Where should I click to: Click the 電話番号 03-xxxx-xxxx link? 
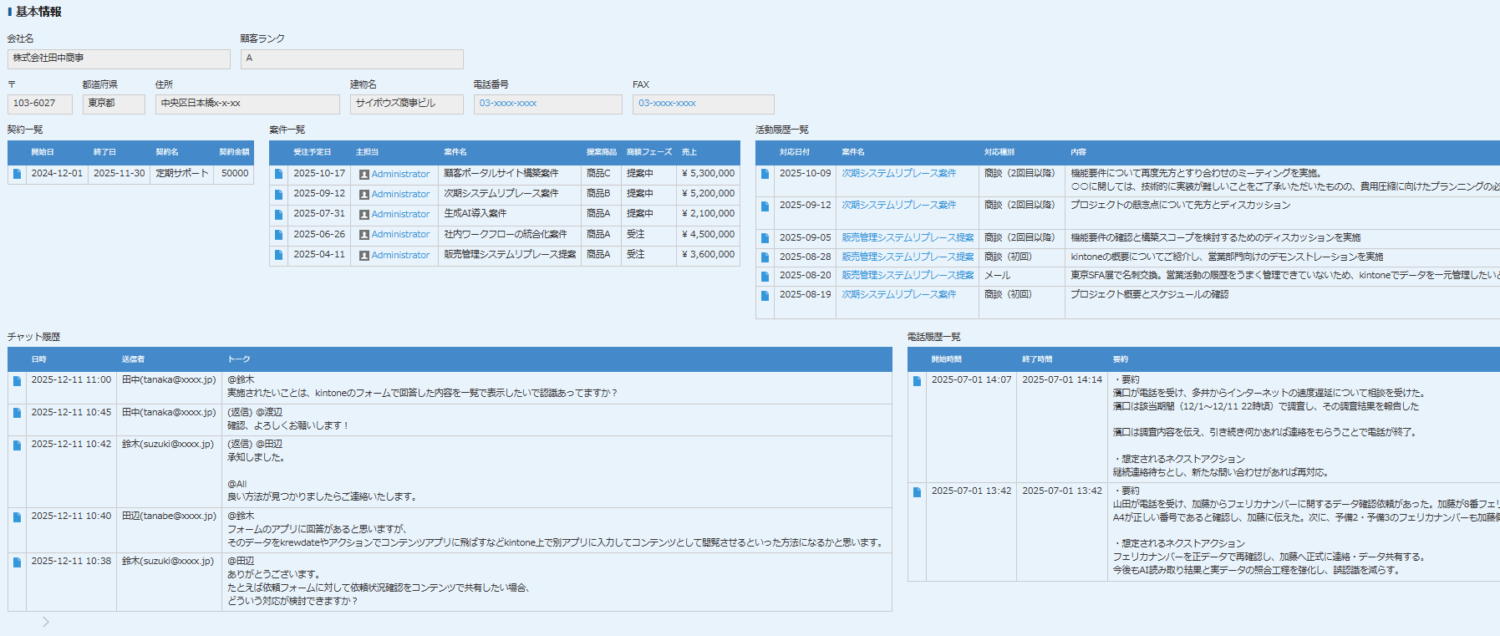(x=507, y=104)
